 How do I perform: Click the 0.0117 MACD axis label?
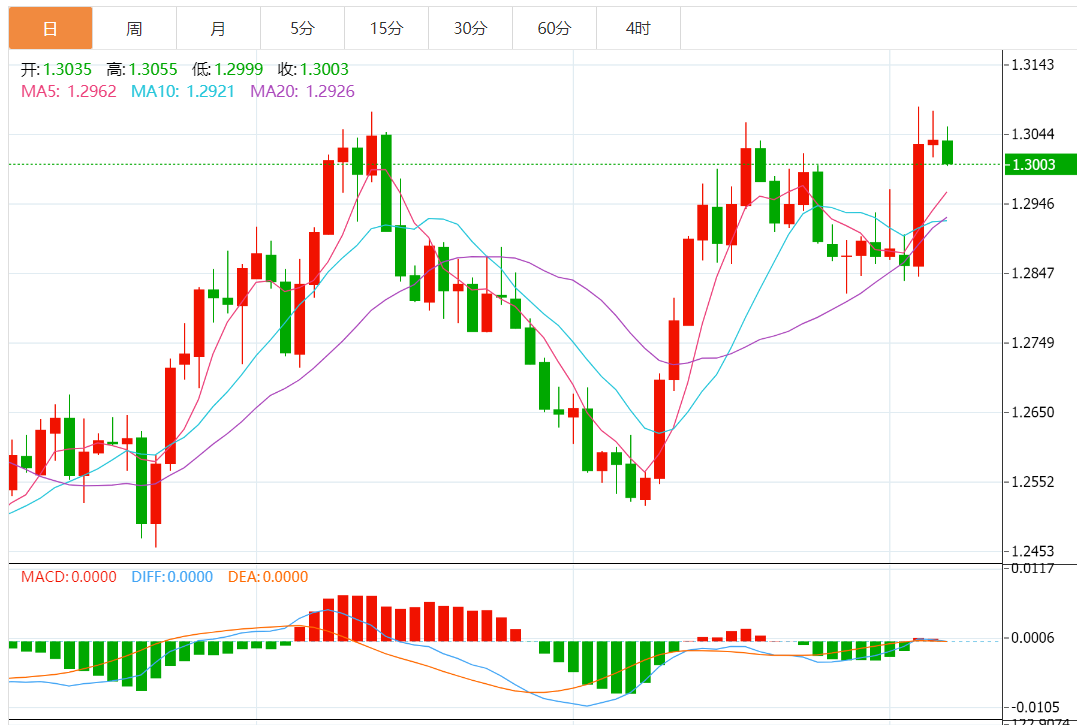pyautogui.click(x=1033, y=568)
